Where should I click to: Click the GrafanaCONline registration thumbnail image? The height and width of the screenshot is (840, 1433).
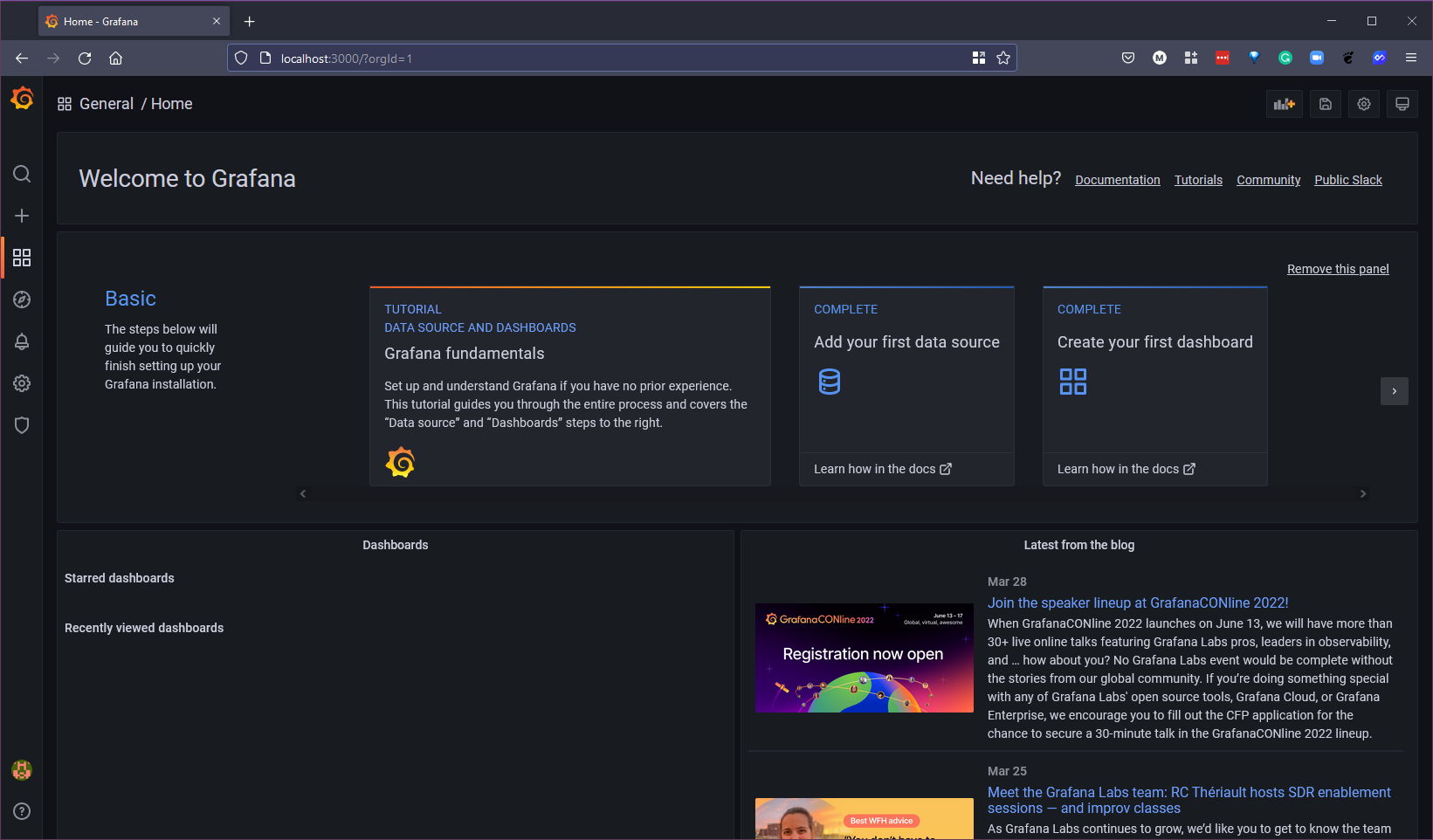click(x=864, y=658)
